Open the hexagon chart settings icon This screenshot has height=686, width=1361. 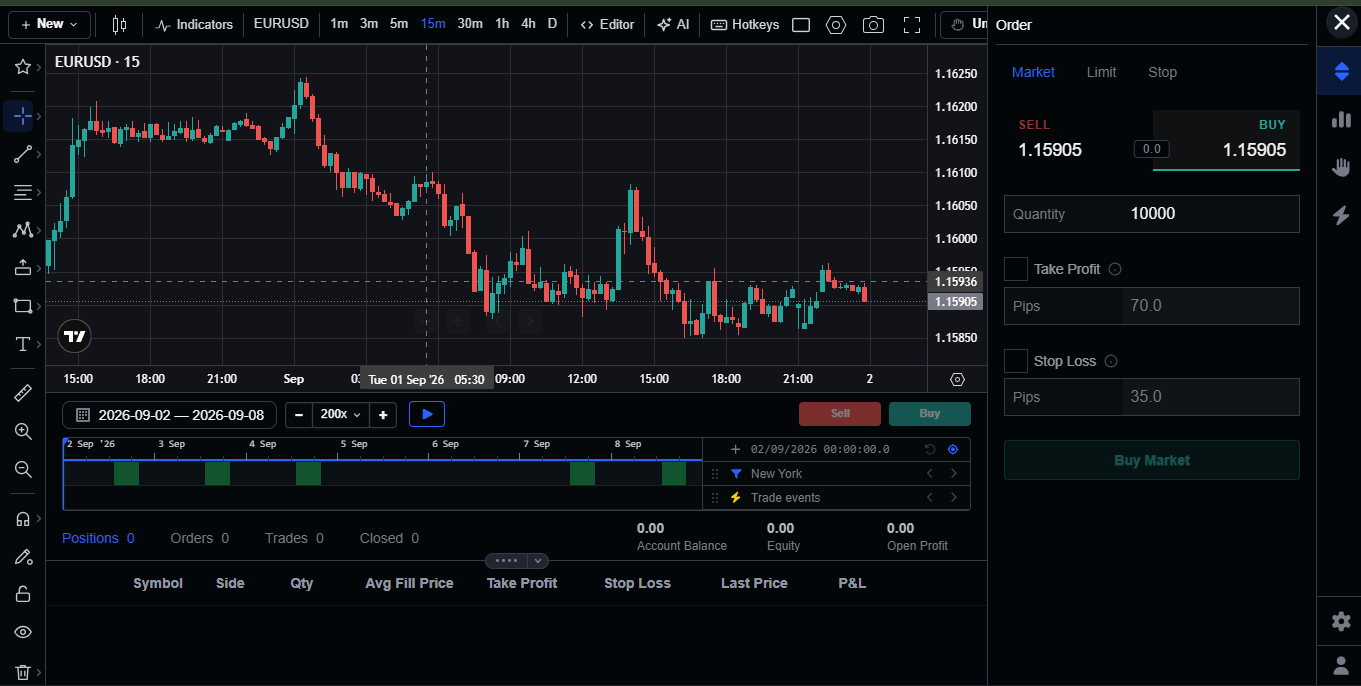pos(836,25)
